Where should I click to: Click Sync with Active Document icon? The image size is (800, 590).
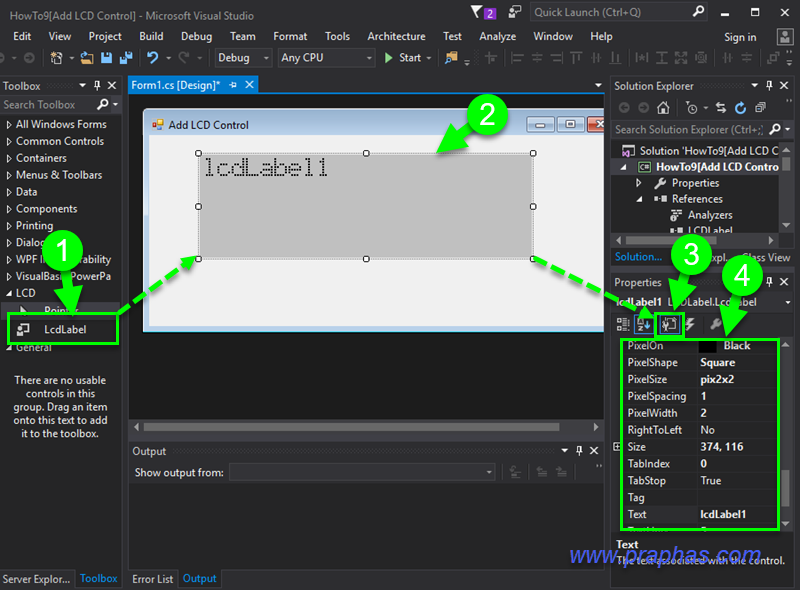pos(720,108)
